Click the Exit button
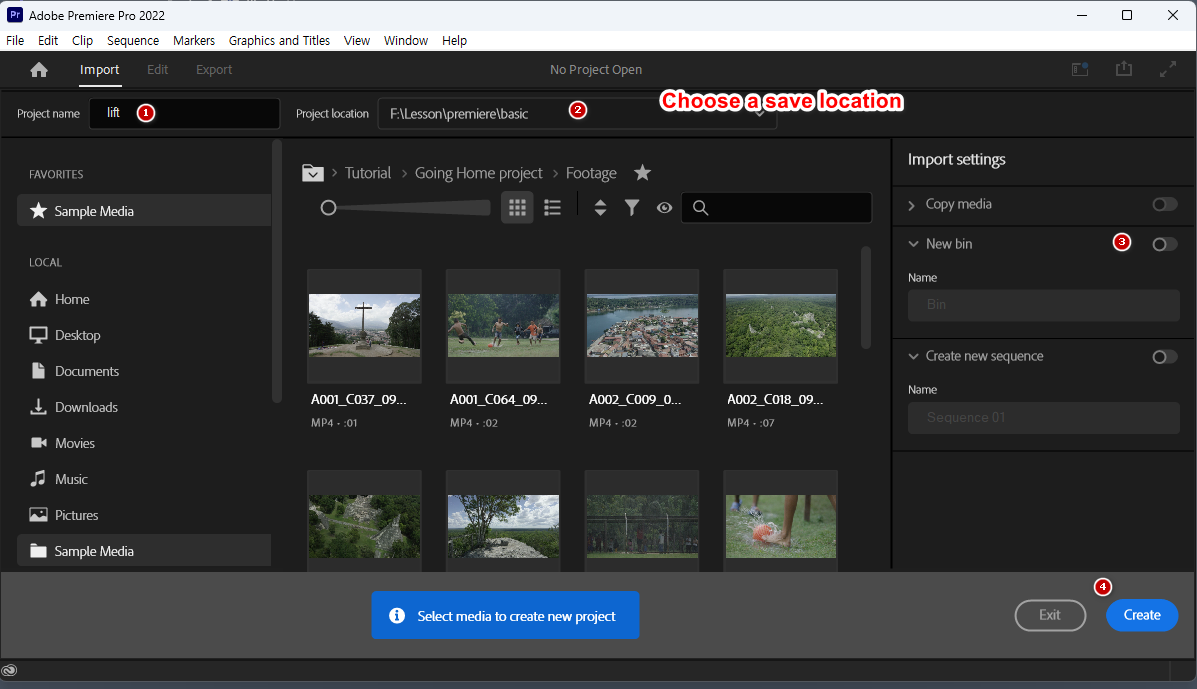 pyautogui.click(x=1049, y=615)
